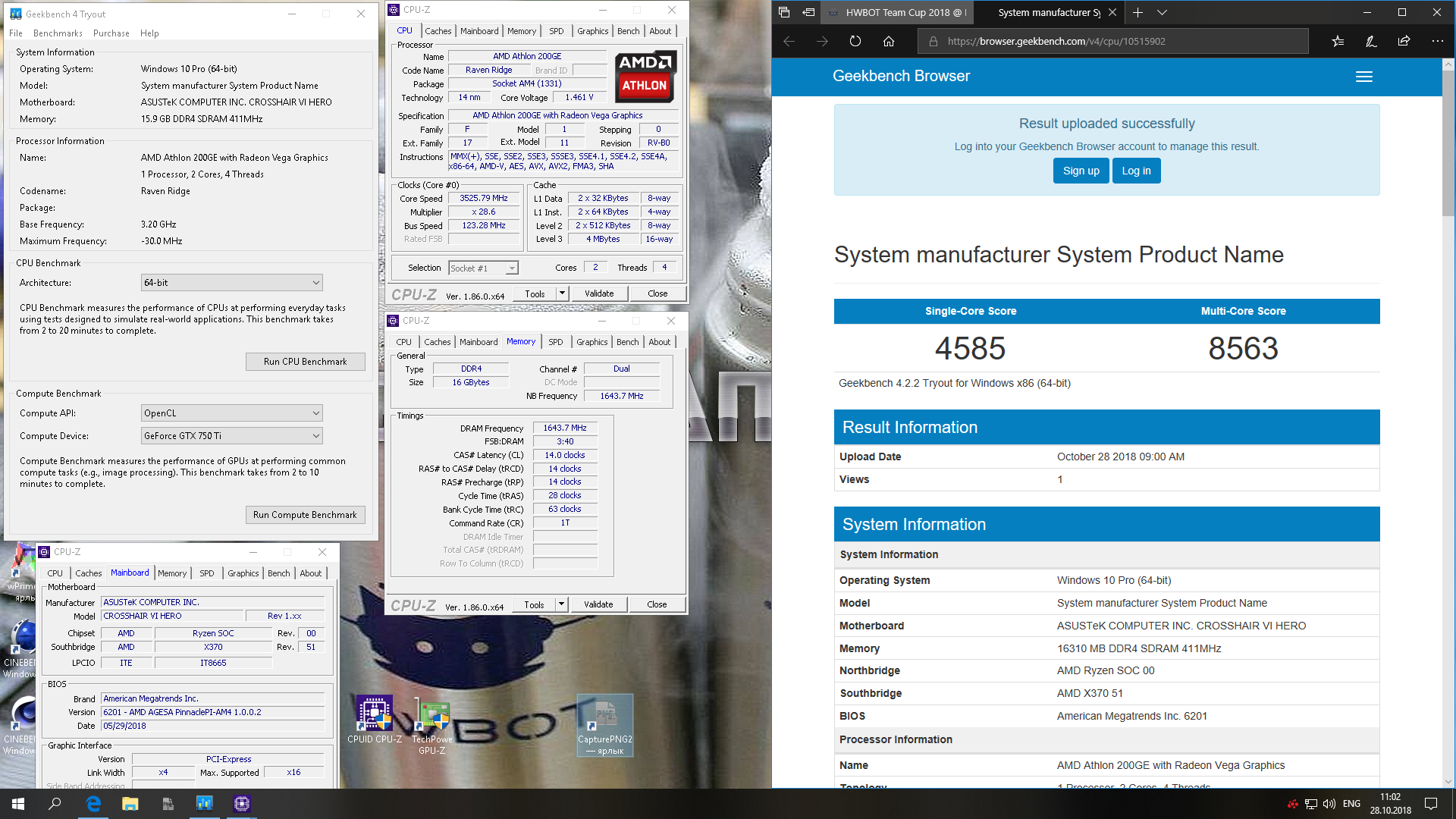The height and width of the screenshot is (819, 1456).
Task: Click the network icon in system tray
Action: coord(1311,804)
